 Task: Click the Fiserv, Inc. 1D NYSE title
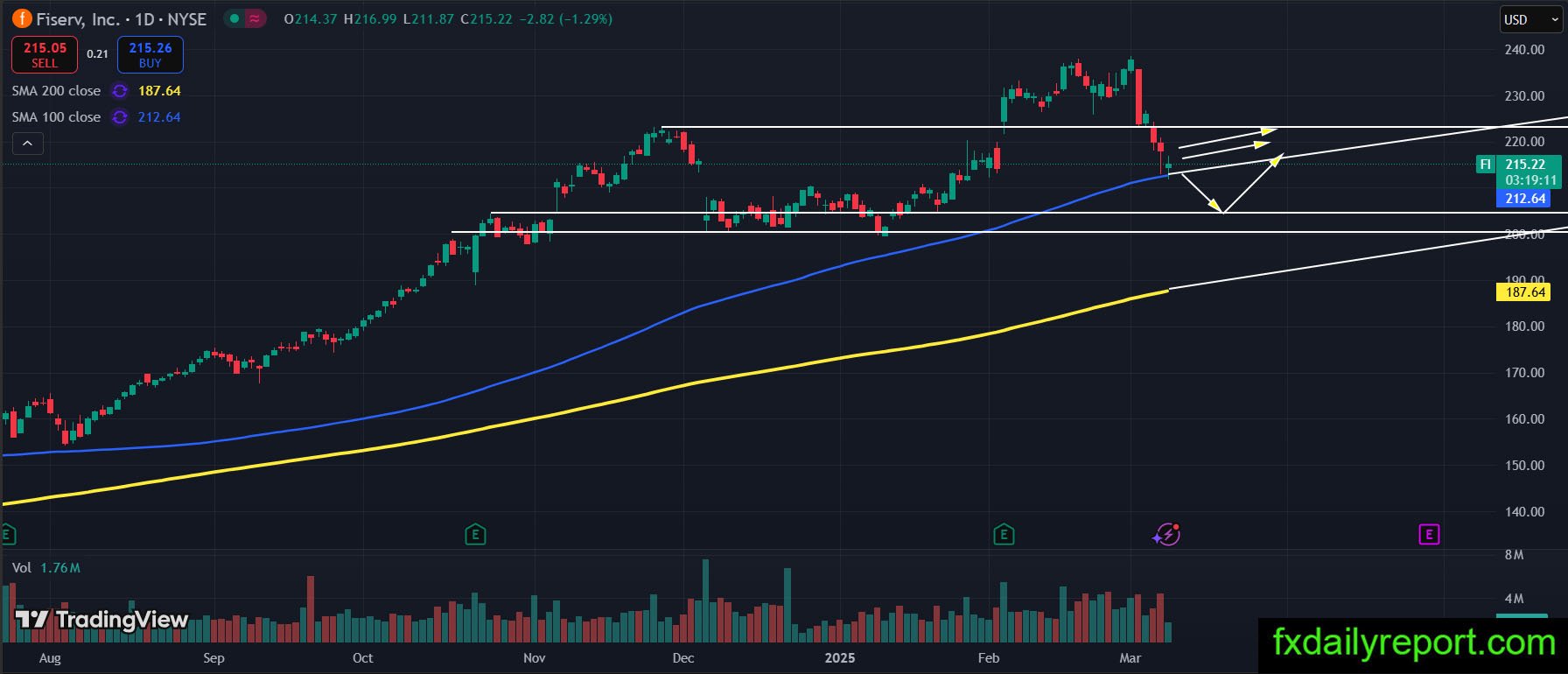(122, 19)
